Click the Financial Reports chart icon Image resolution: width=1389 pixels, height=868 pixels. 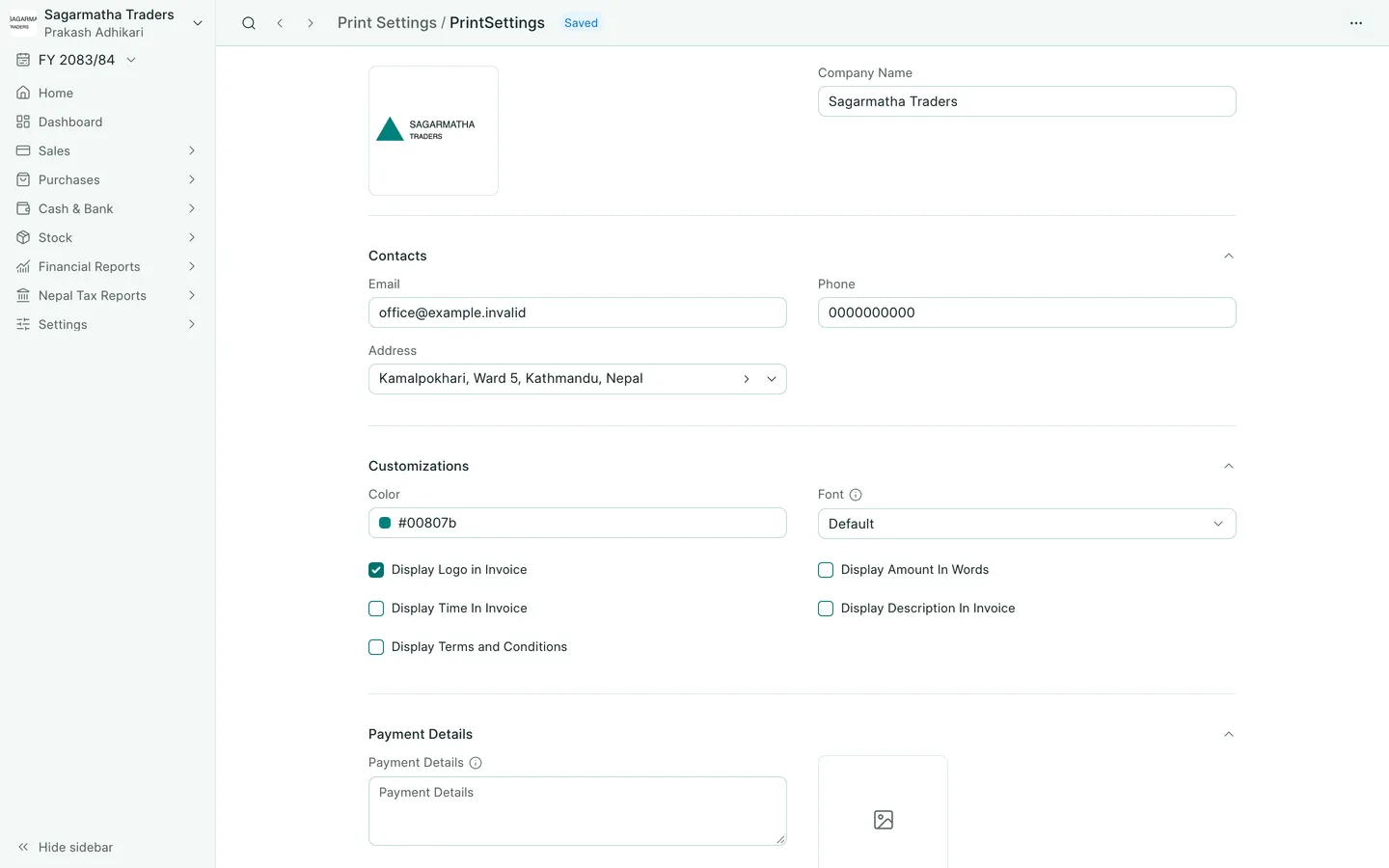coord(23,266)
